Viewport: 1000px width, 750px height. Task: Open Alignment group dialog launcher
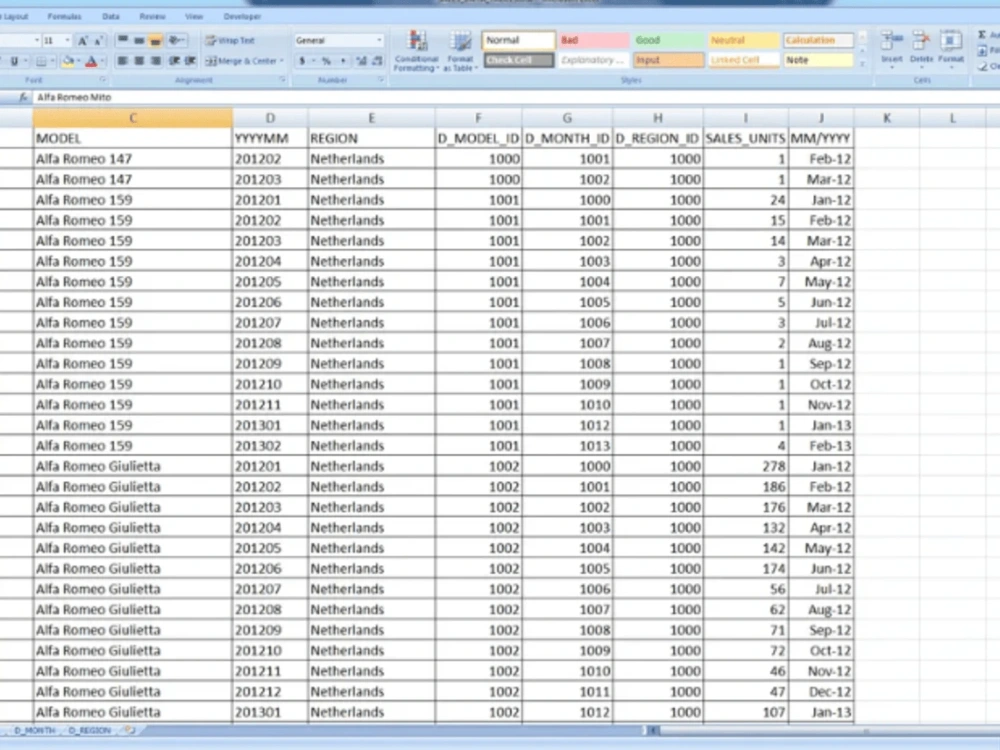[x=282, y=80]
